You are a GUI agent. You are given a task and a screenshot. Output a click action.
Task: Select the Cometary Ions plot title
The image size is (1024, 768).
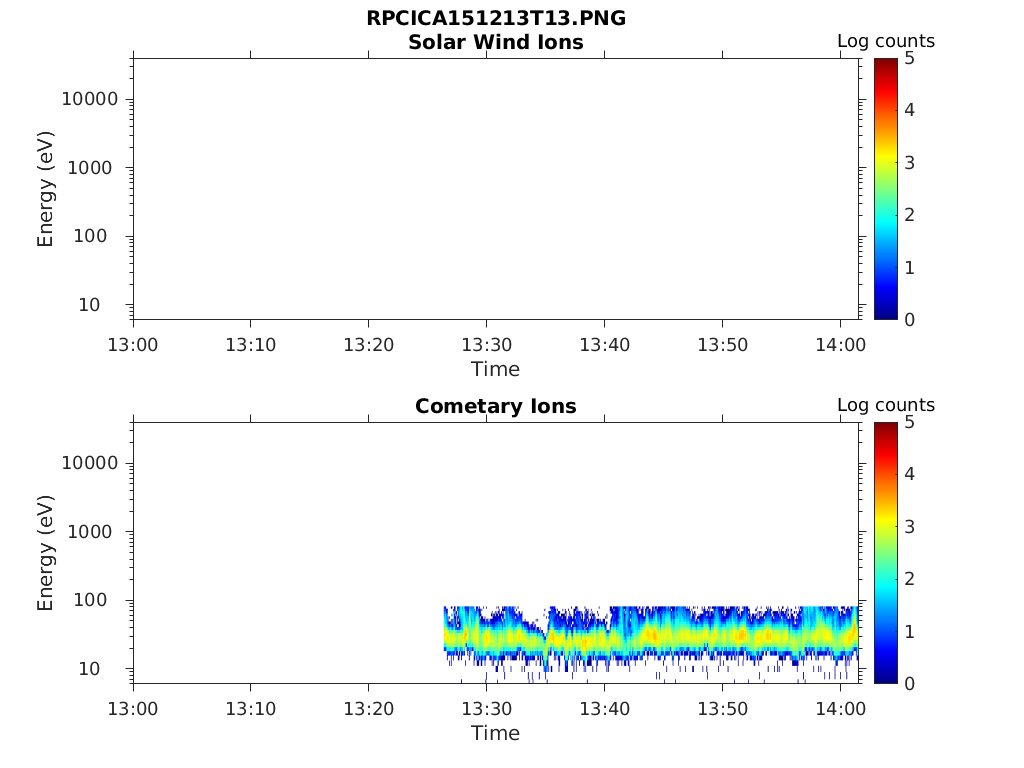(496, 406)
